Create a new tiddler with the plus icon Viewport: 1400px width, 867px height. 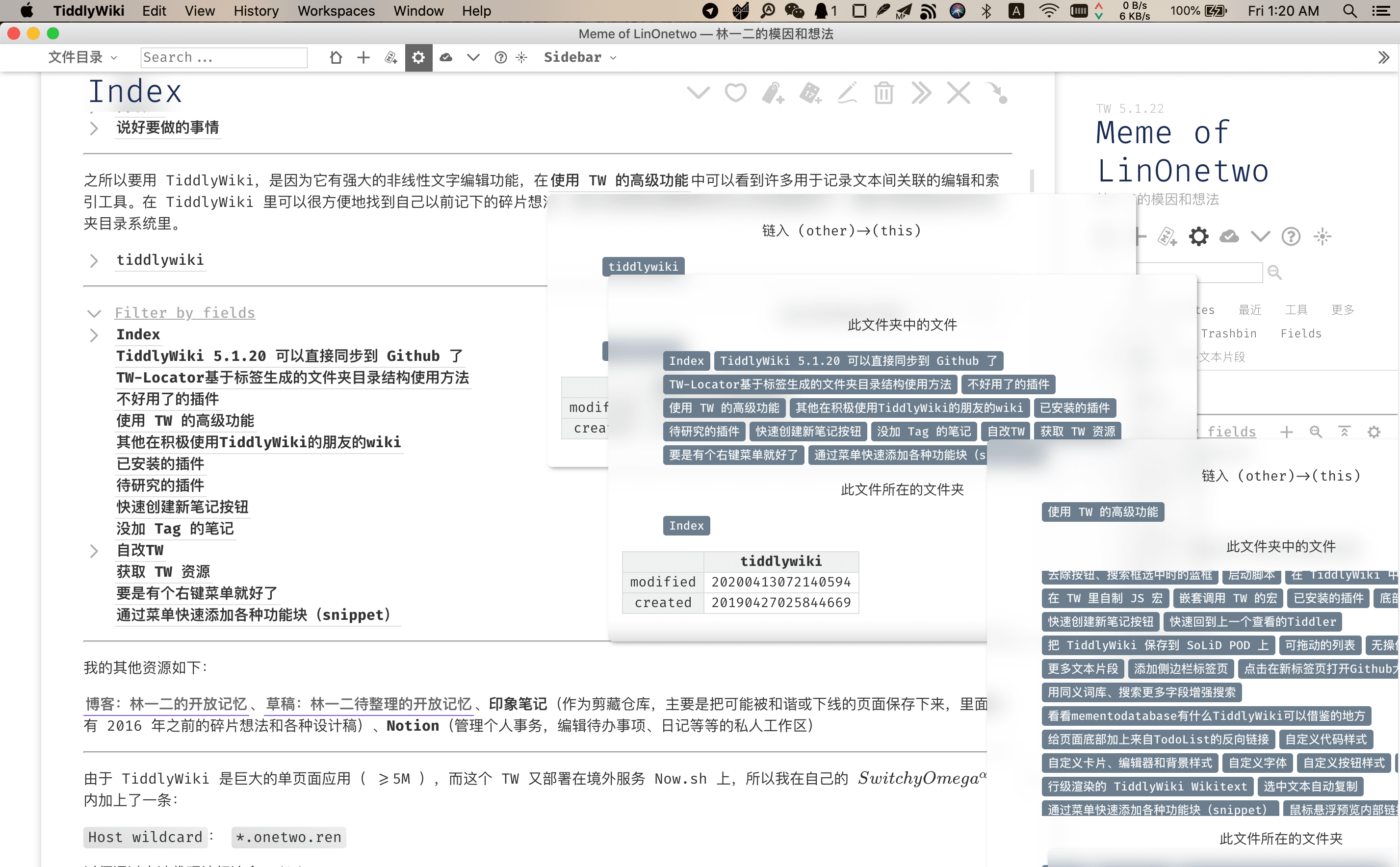(x=363, y=57)
